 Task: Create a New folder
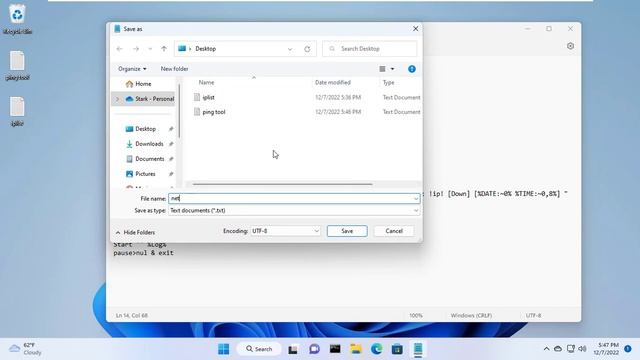pos(174,69)
